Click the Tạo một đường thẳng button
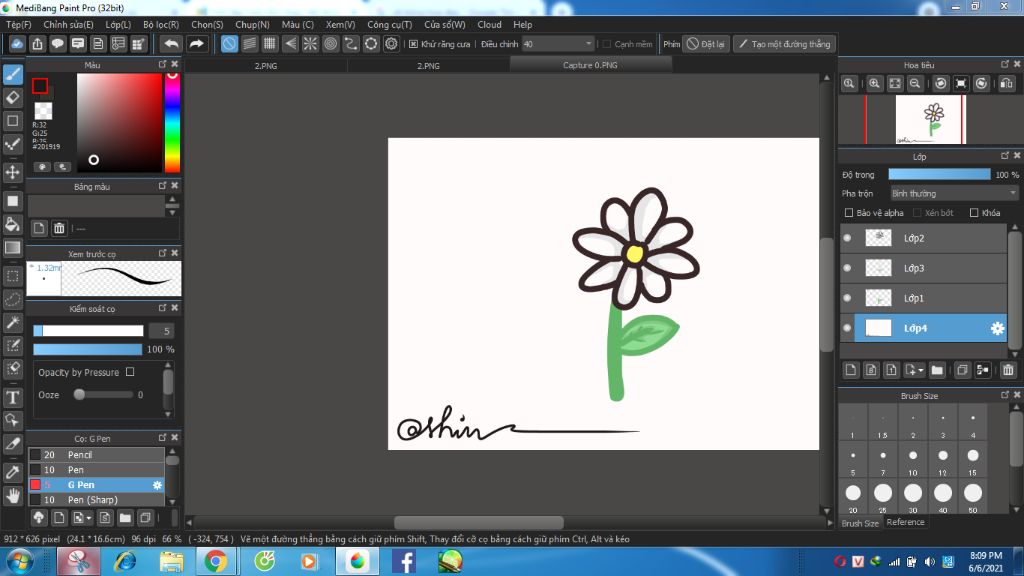 click(784, 44)
